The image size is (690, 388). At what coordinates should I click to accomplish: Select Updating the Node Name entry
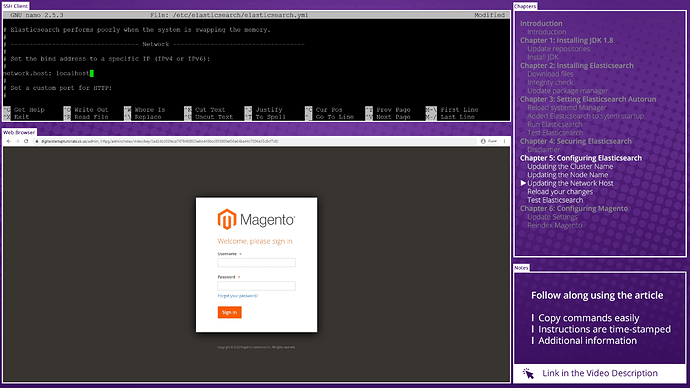(x=567, y=175)
